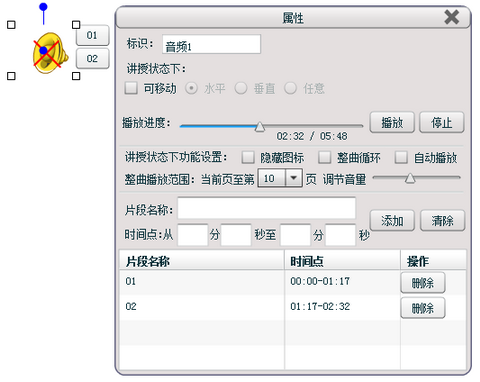Click the 播放 play button
480x382 pixels.
coord(392,122)
